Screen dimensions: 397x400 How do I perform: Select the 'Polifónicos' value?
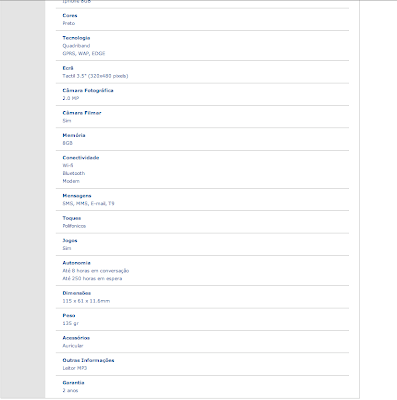pos(74,226)
